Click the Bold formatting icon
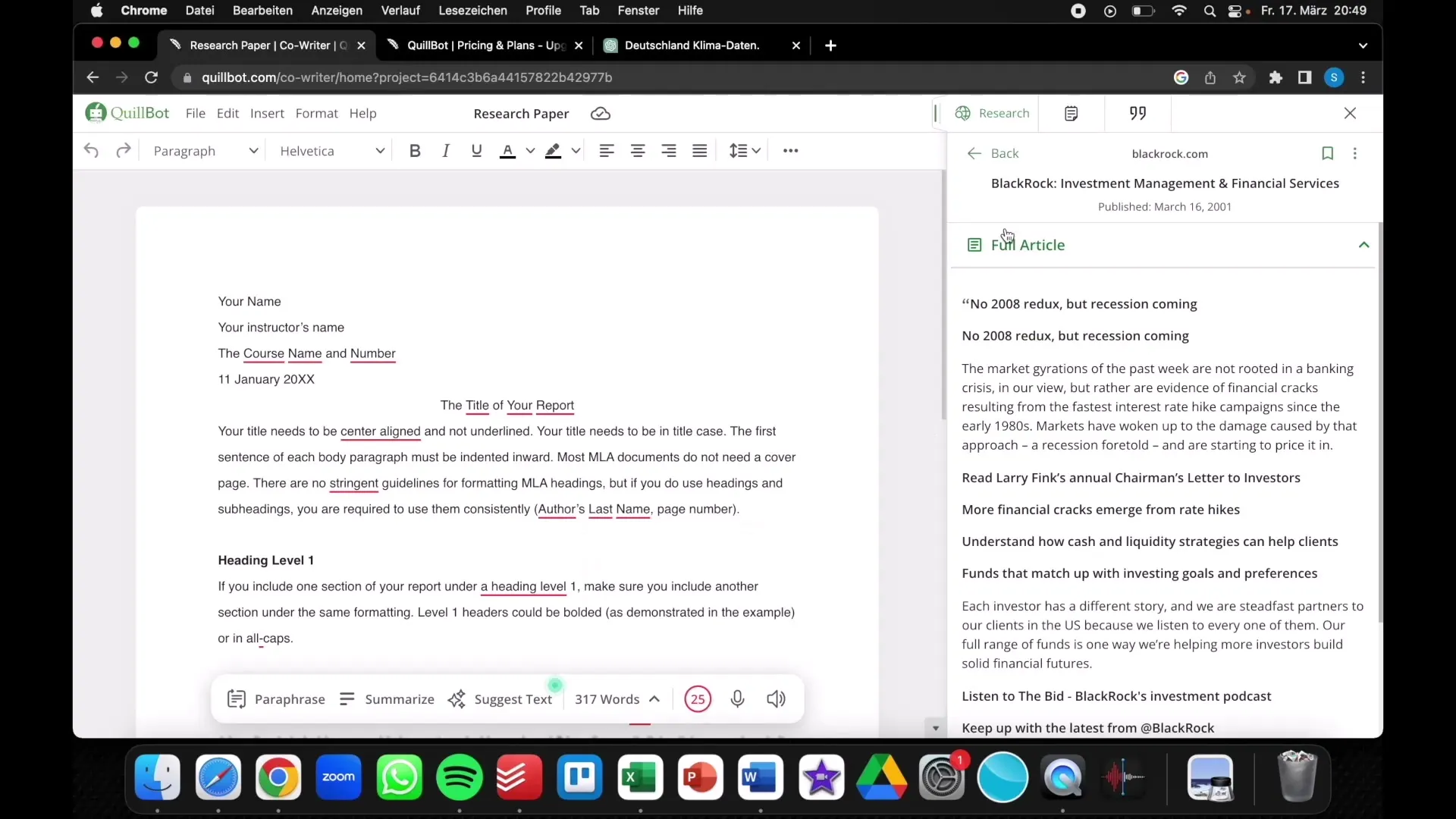This screenshot has width=1456, height=819. pos(415,150)
